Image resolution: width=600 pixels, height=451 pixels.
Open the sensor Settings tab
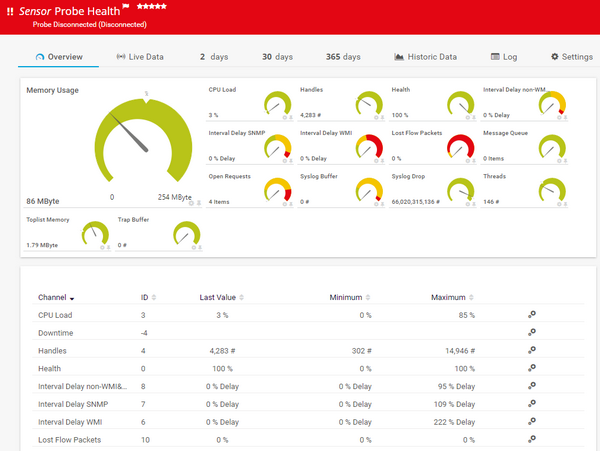click(x=571, y=57)
